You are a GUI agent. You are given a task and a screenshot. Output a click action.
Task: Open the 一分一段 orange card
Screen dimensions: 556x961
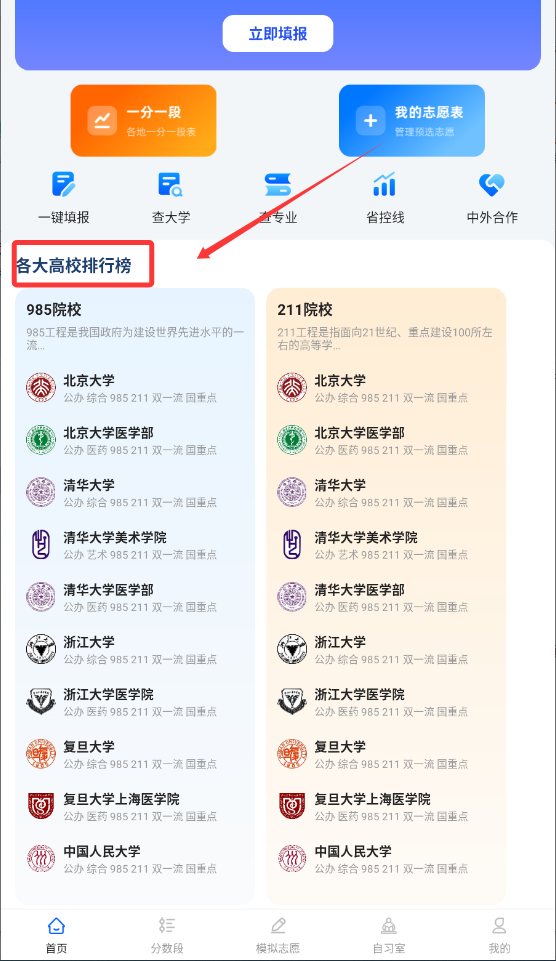(x=143, y=121)
